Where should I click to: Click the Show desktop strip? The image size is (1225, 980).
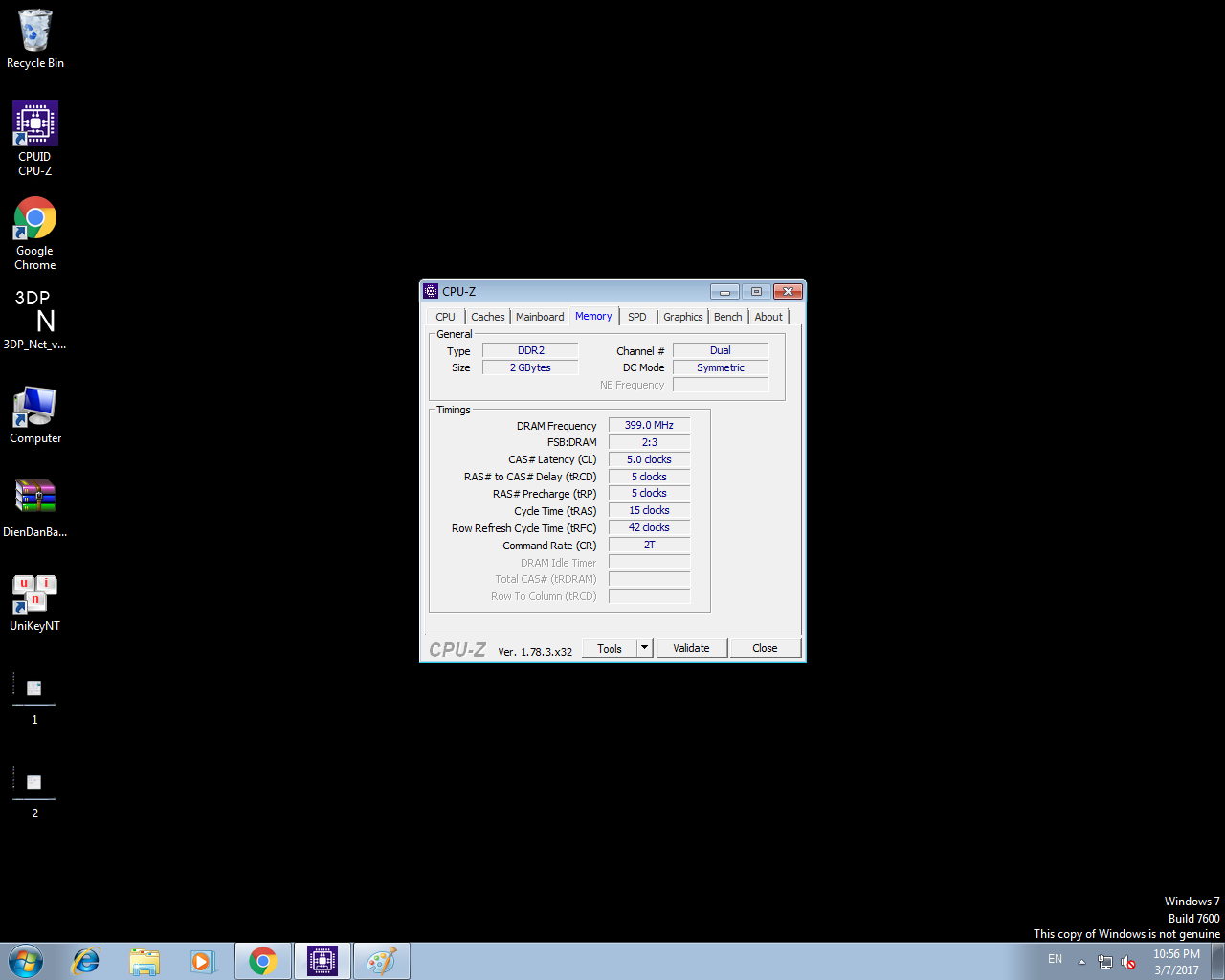pyautogui.click(x=1217, y=961)
